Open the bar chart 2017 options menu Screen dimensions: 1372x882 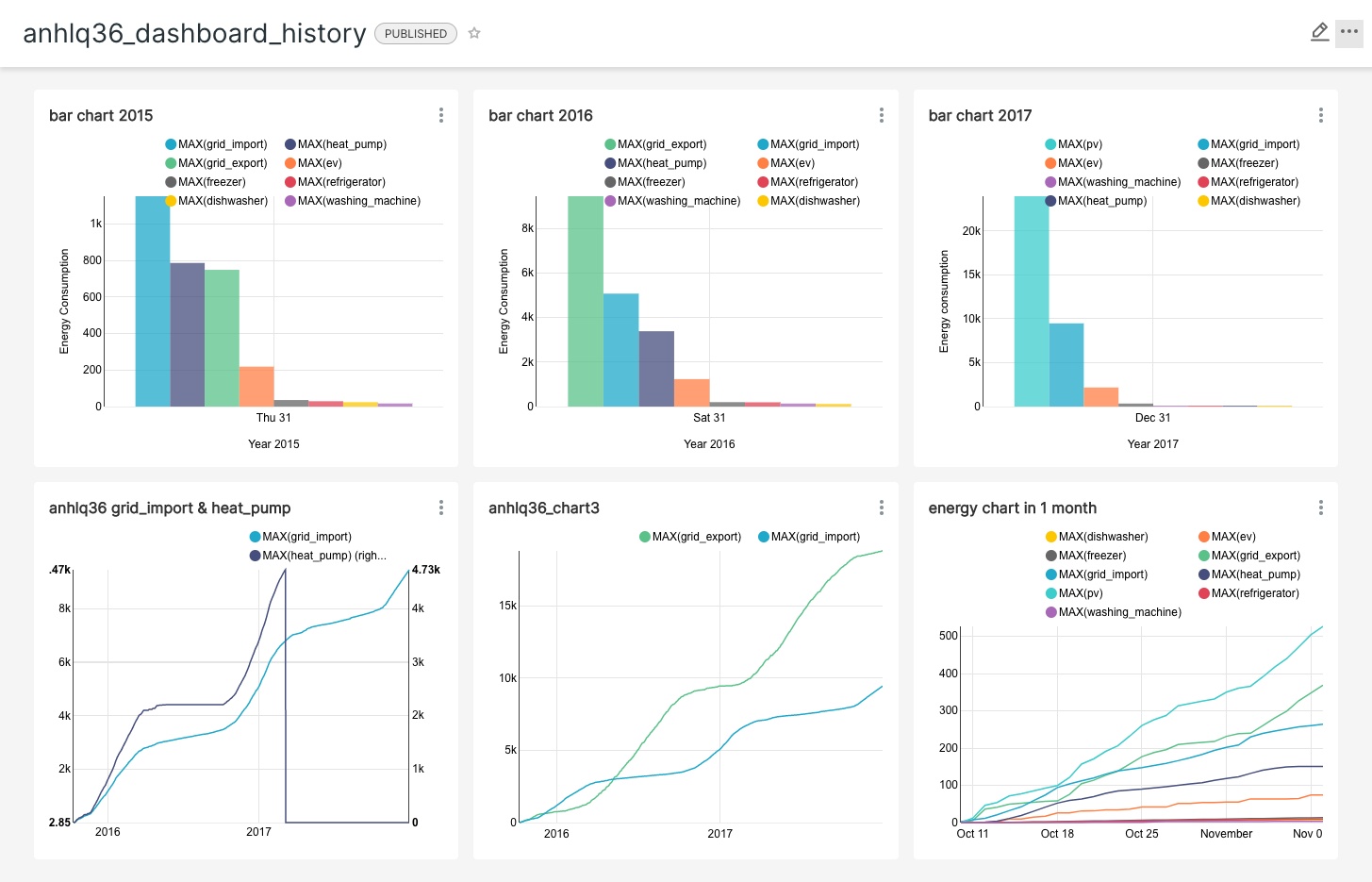(1321, 115)
